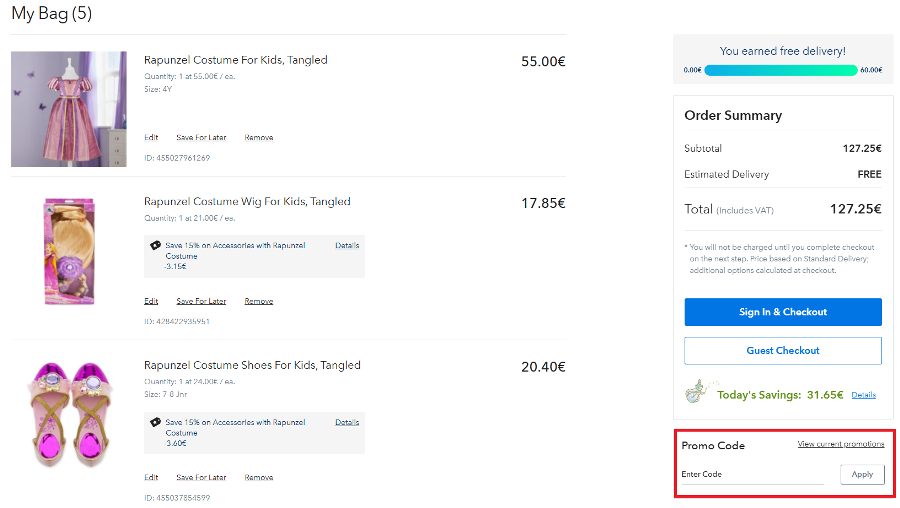Apply the promo code

(x=862, y=474)
